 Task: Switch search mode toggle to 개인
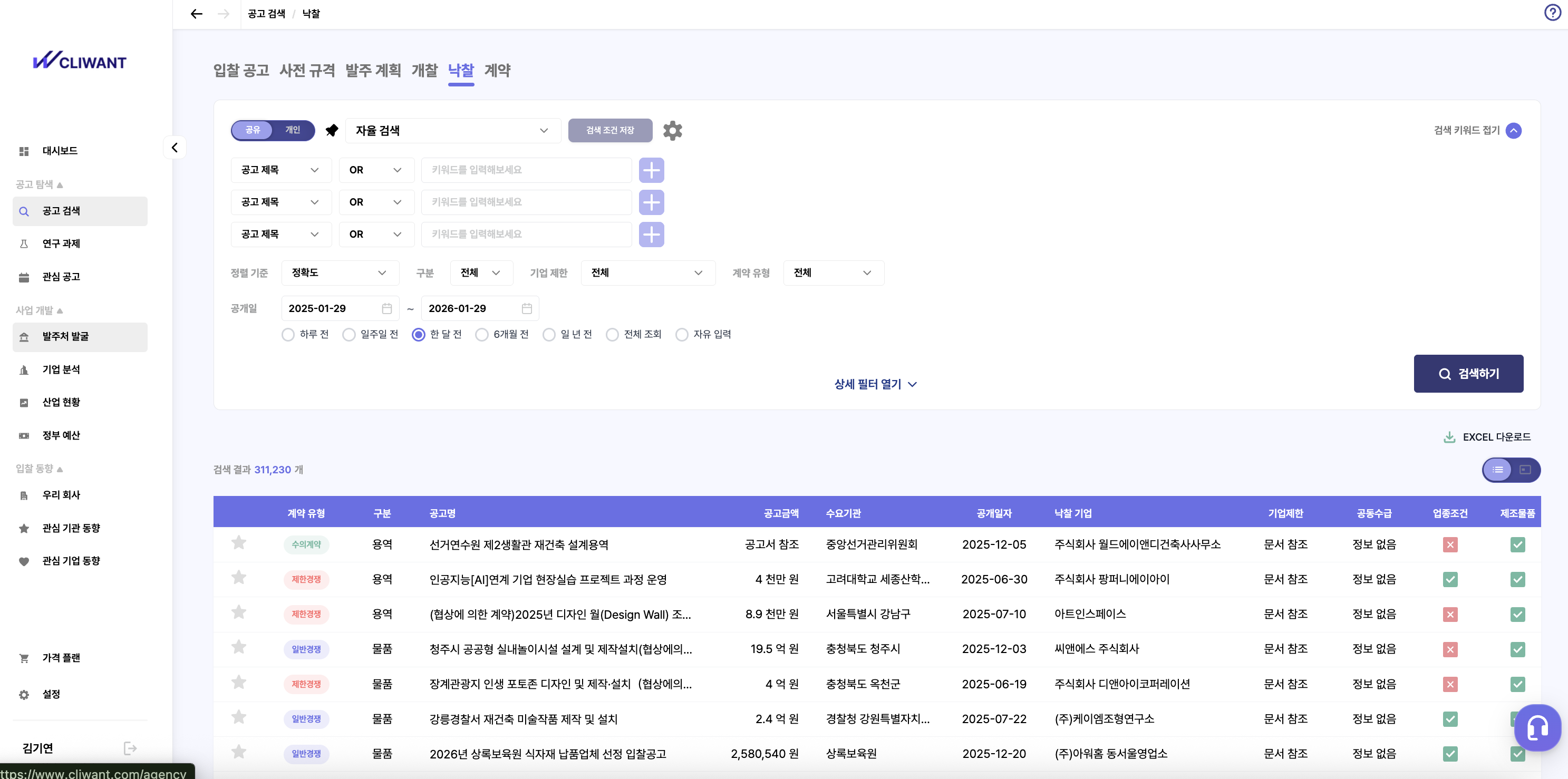[x=292, y=130]
